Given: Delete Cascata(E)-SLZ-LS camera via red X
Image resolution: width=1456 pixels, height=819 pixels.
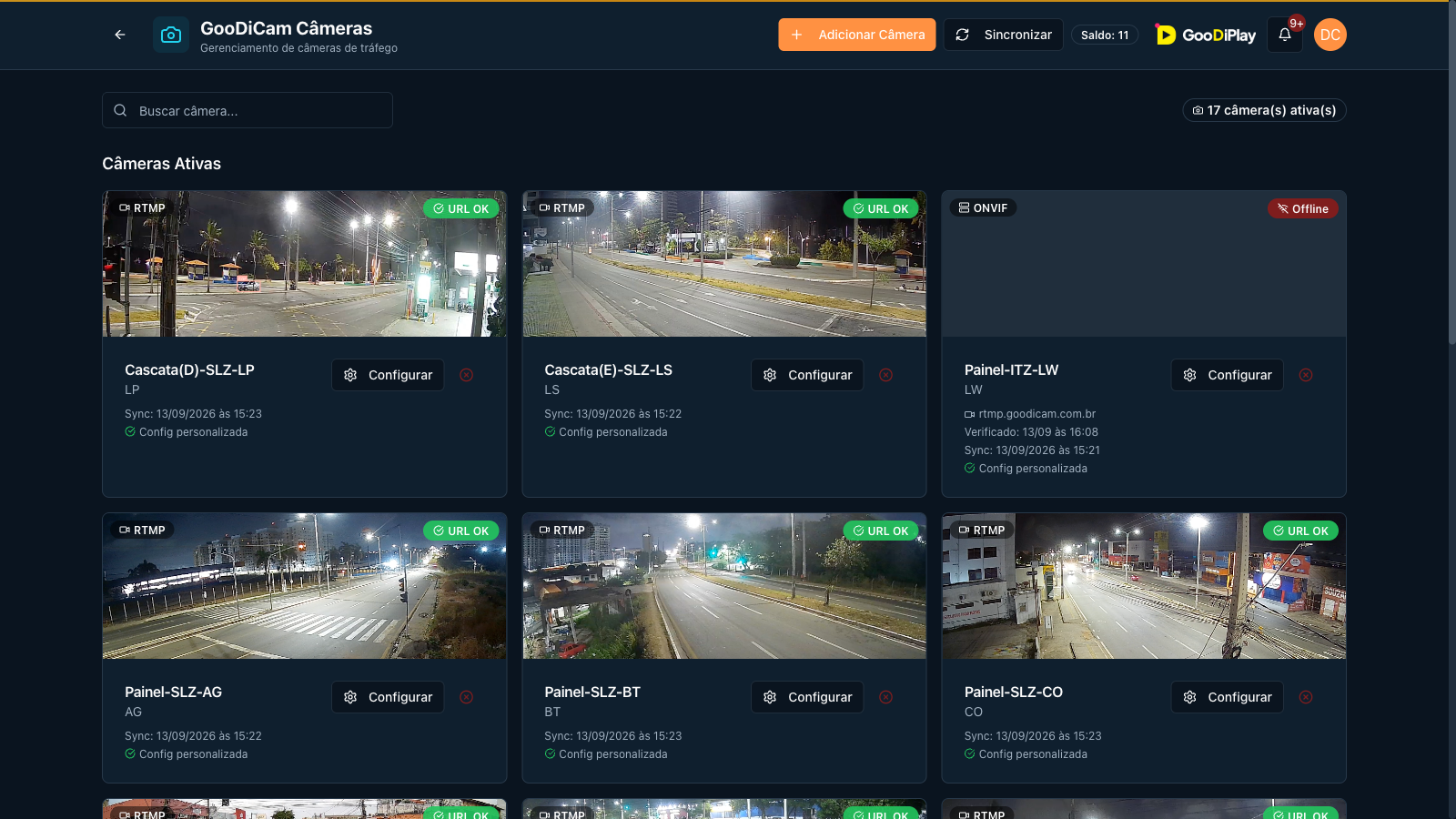Looking at the screenshot, I should click(x=885, y=375).
